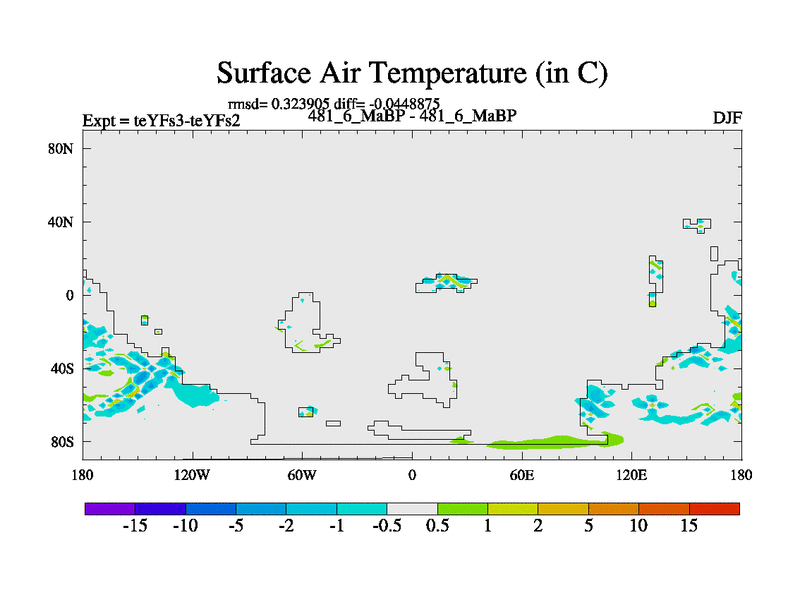Click the white center swatch of the colorbar
This screenshot has width=800, height=600.
click(412, 508)
